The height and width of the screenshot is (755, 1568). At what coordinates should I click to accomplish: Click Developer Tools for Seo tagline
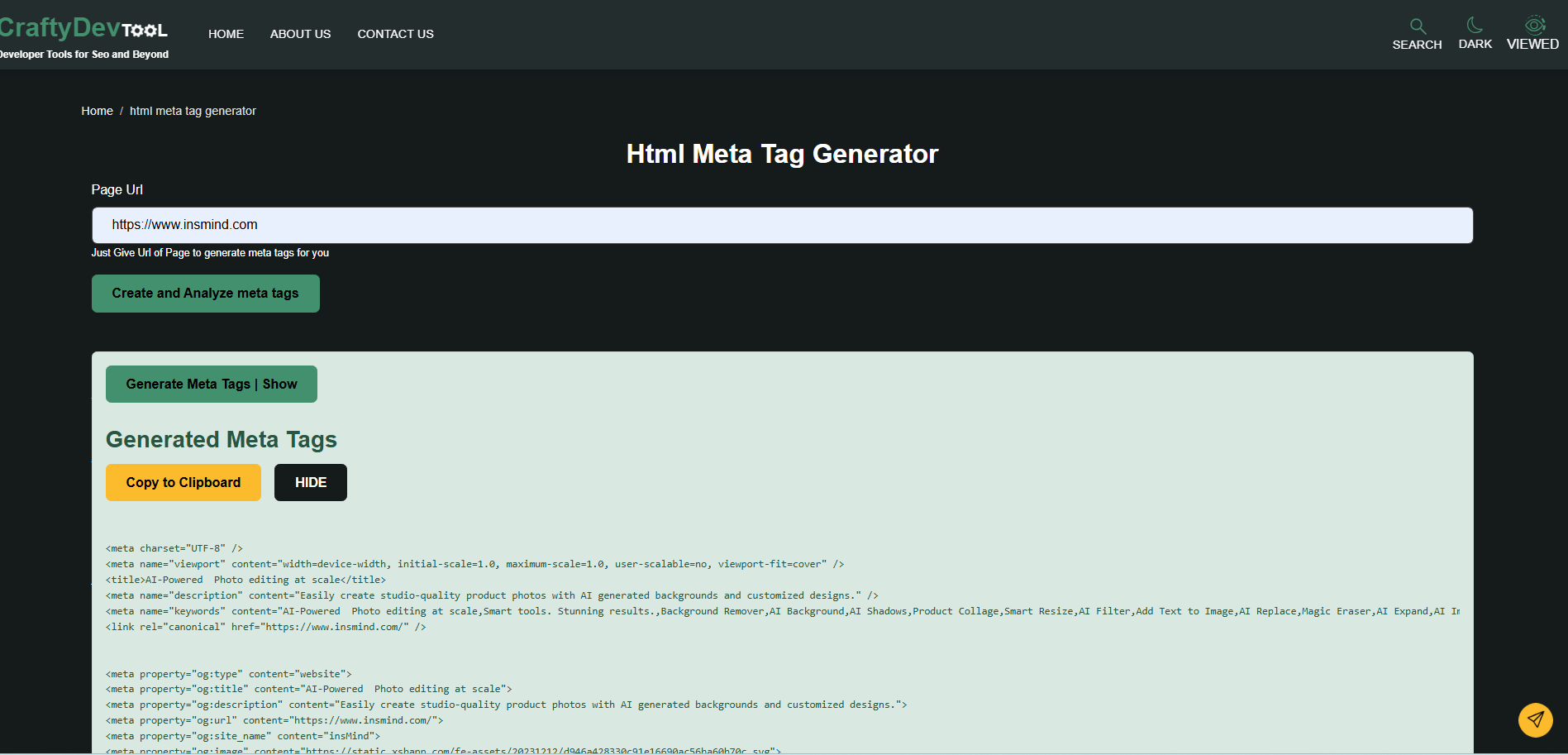83,55
